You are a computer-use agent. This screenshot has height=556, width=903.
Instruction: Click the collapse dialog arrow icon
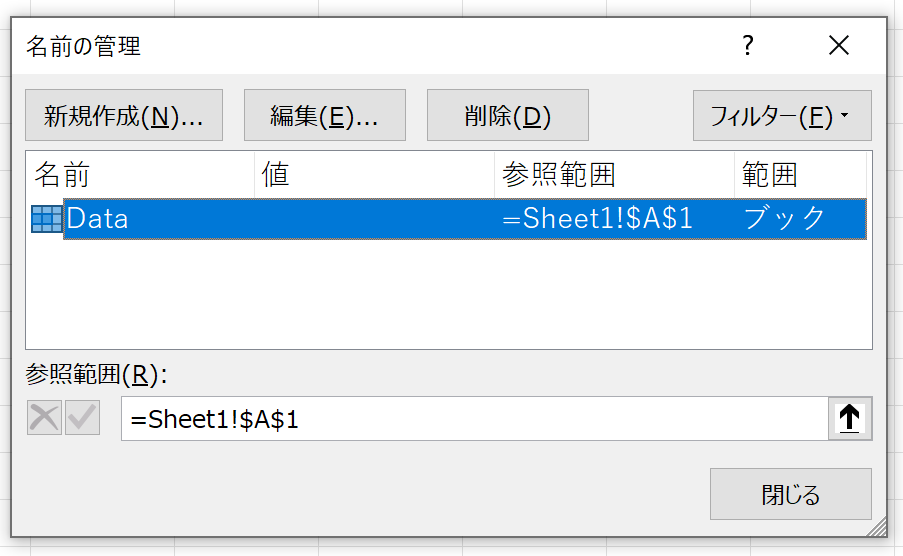pos(850,418)
